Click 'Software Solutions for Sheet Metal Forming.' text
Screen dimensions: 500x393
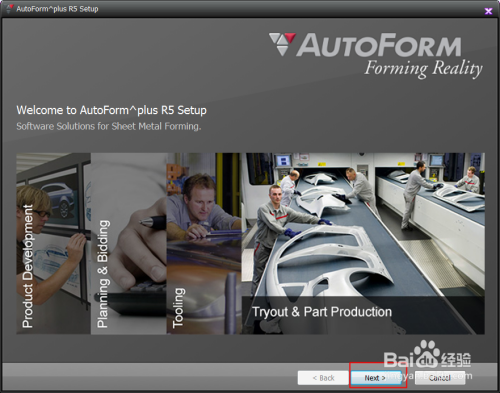[109, 126]
